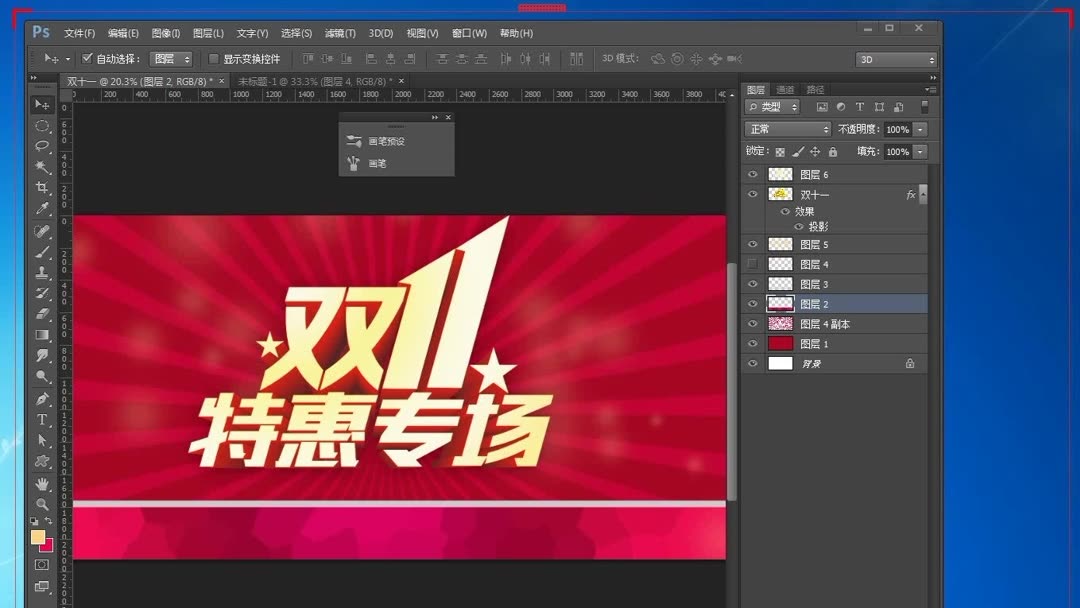Open the Brush Presets panel icon
Viewport: 1080px width, 608px height.
354,141
